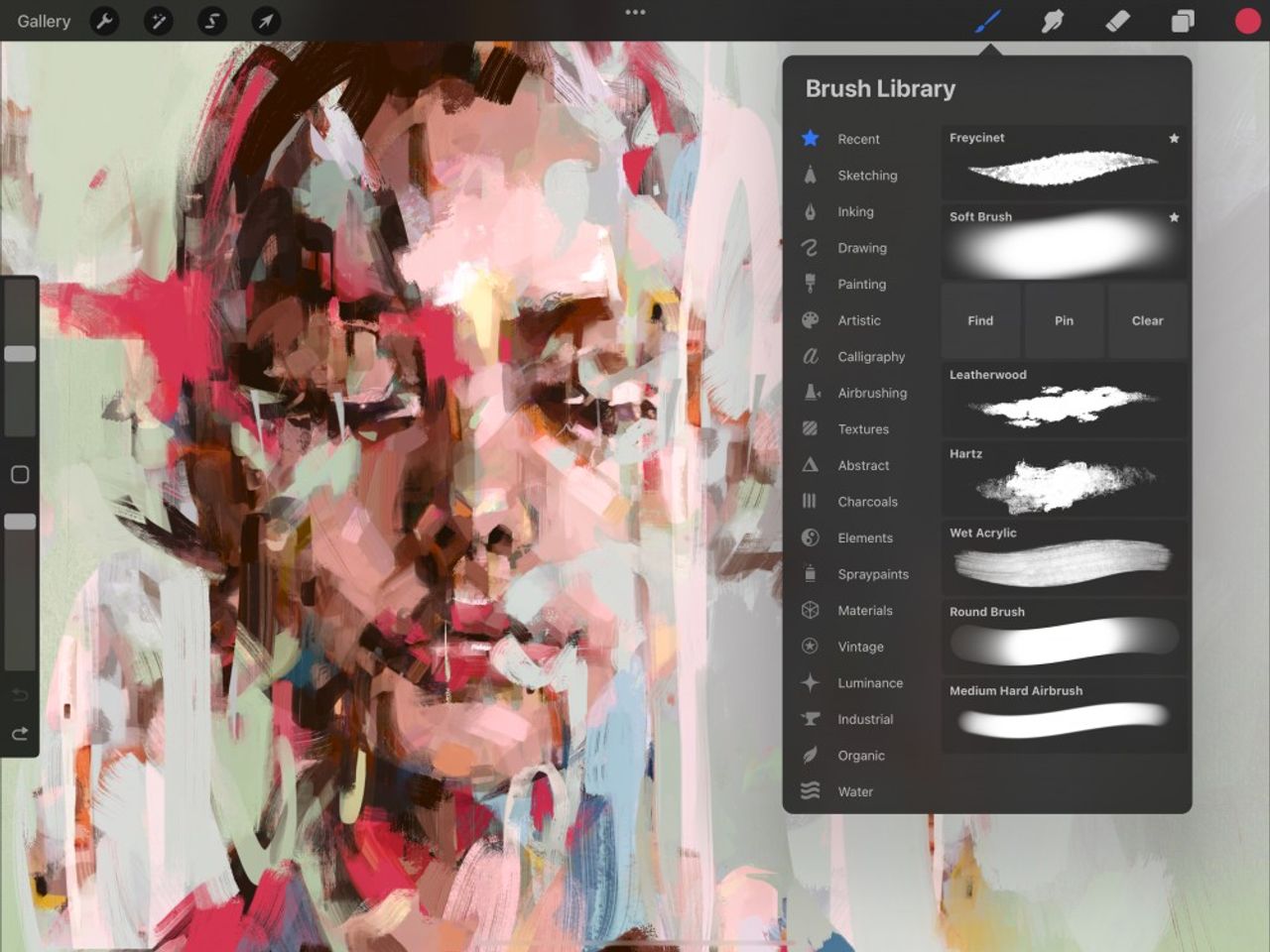Adjust the brush opacity slider handle
Viewport: 1270px width, 952px height.
point(20,522)
